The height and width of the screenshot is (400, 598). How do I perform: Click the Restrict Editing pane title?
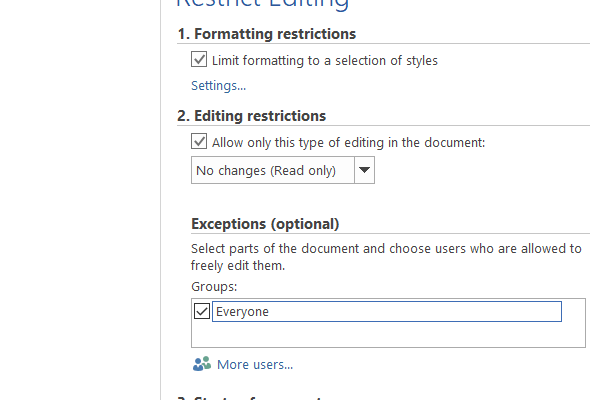(263, 4)
